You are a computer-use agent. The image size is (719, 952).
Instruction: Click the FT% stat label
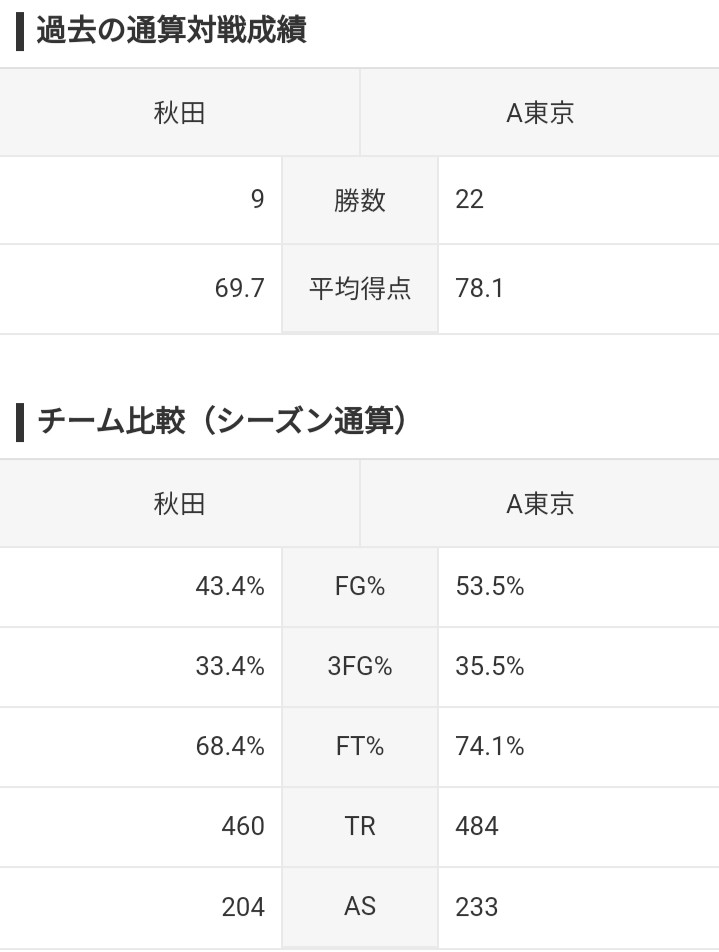[360, 746]
